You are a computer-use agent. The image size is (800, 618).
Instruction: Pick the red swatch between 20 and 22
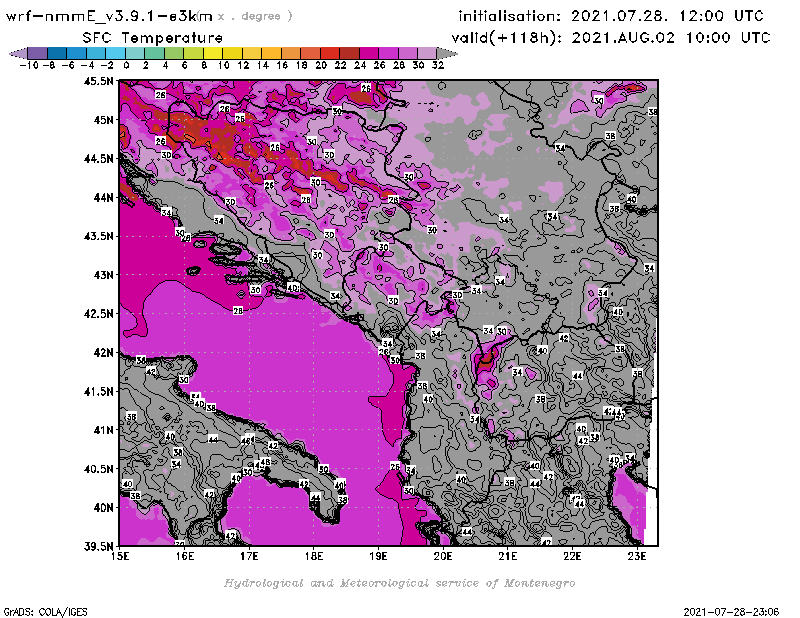pyautogui.click(x=331, y=53)
